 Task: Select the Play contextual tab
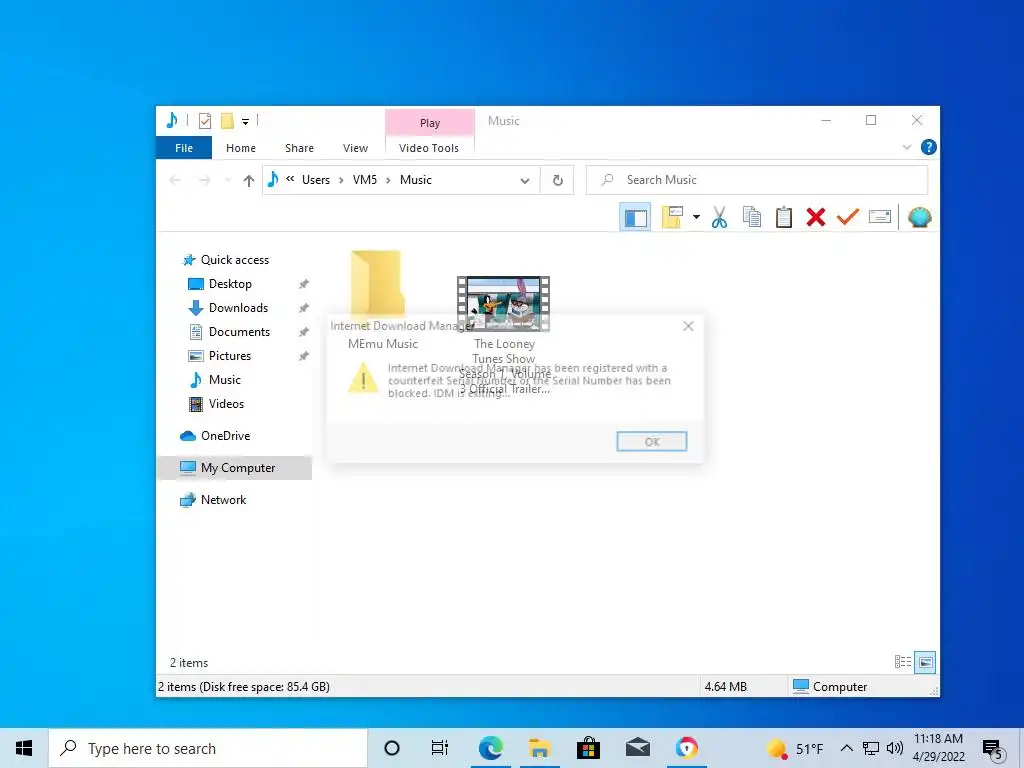click(x=430, y=123)
